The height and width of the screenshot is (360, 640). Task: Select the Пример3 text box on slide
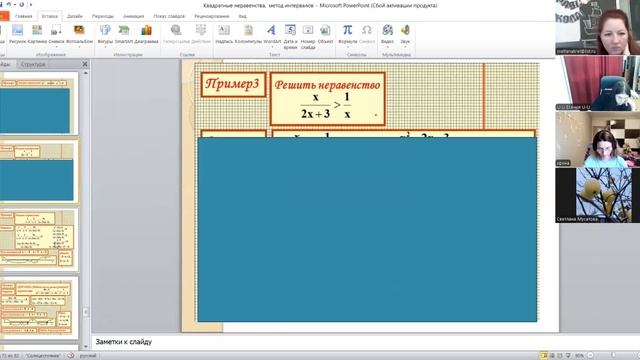(233, 84)
